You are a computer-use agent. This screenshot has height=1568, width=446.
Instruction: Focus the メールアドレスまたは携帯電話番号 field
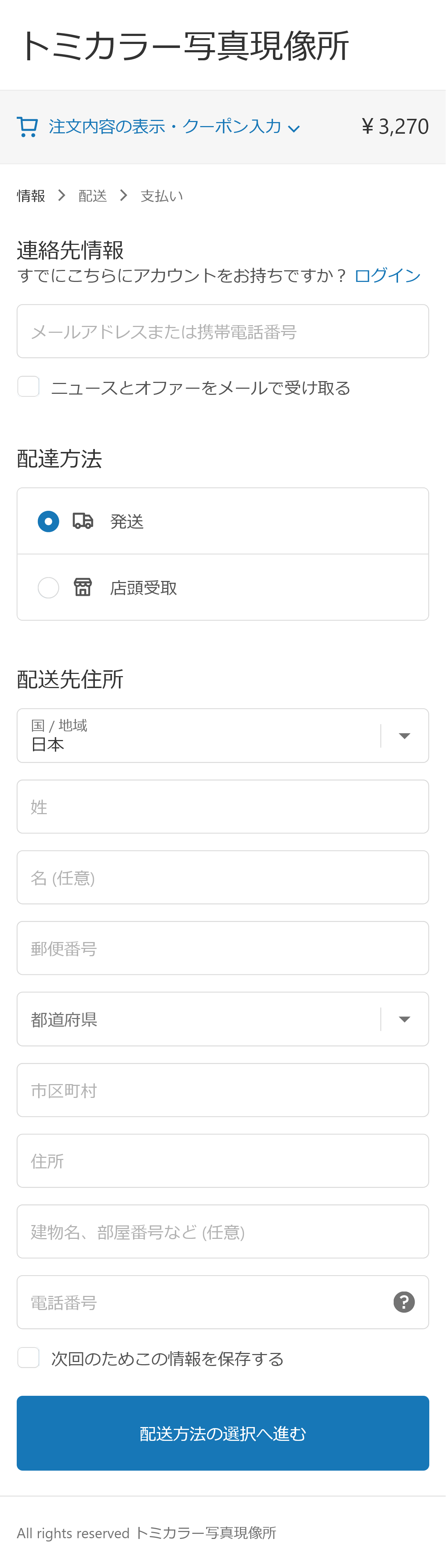(x=223, y=331)
